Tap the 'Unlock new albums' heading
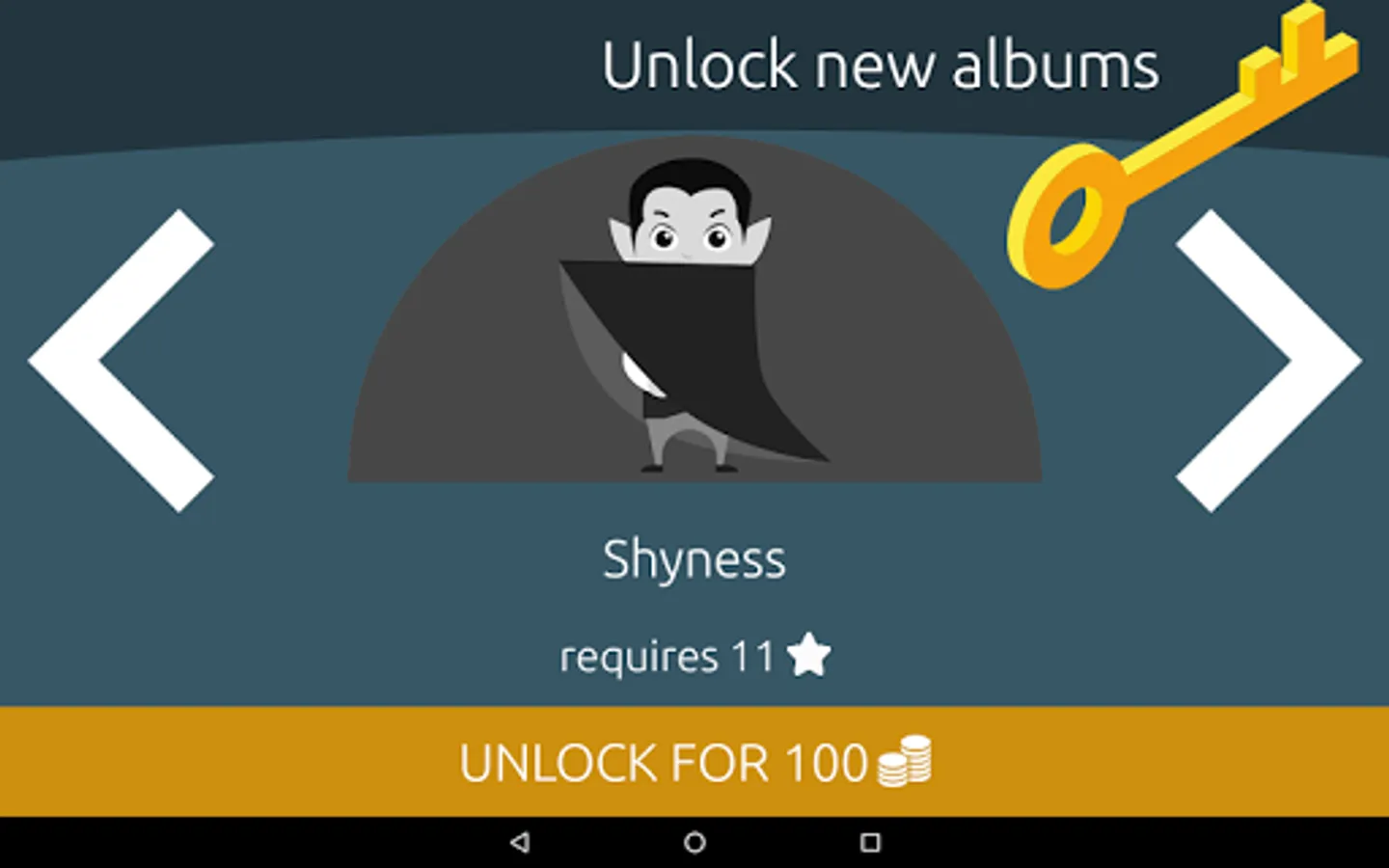The height and width of the screenshot is (868, 1389). (x=881, y=66)
